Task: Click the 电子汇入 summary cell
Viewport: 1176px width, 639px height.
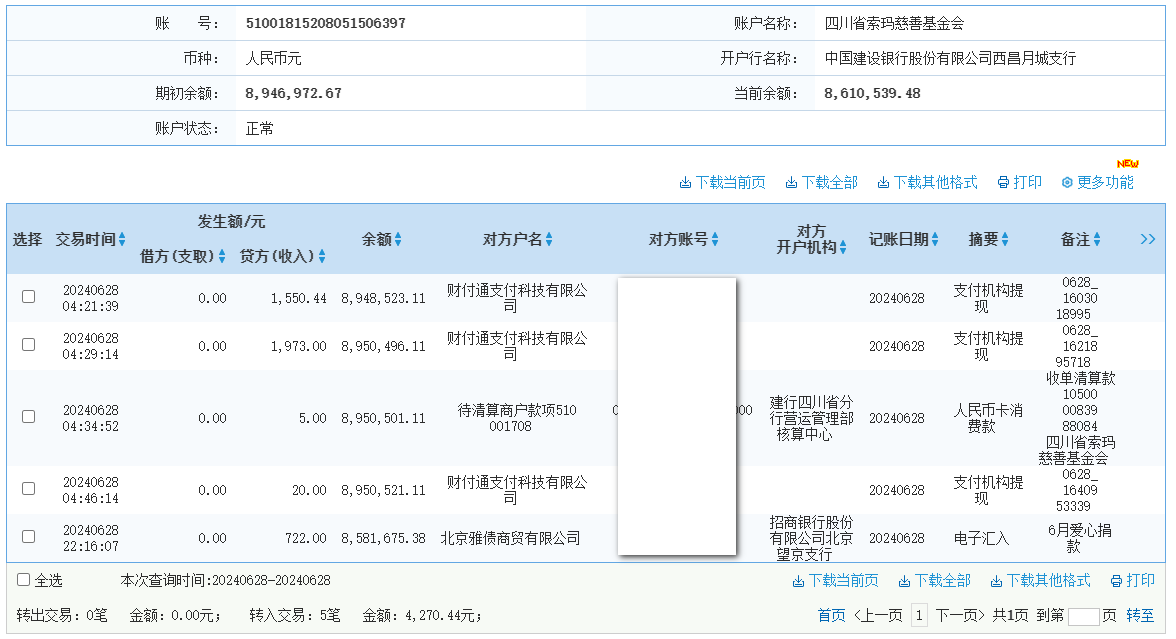Action: (981, 538)
